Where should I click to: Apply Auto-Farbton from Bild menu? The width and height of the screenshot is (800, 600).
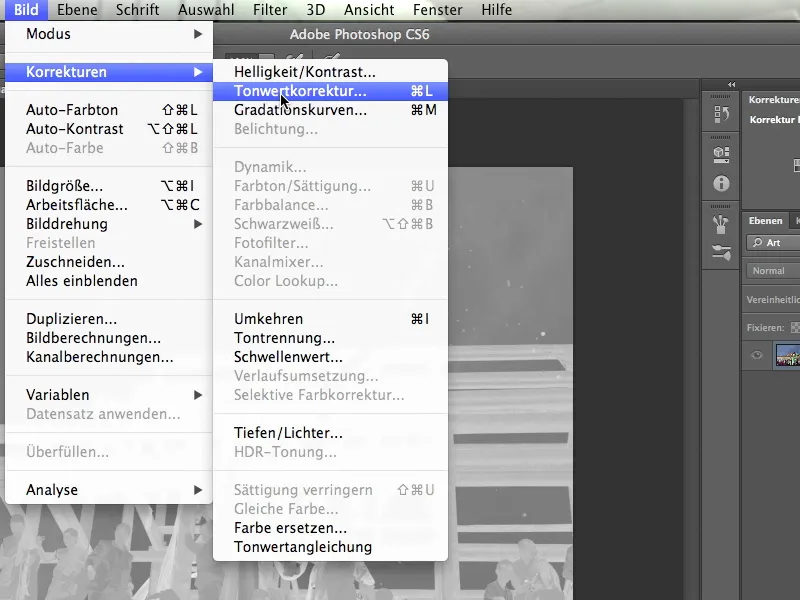109,110
